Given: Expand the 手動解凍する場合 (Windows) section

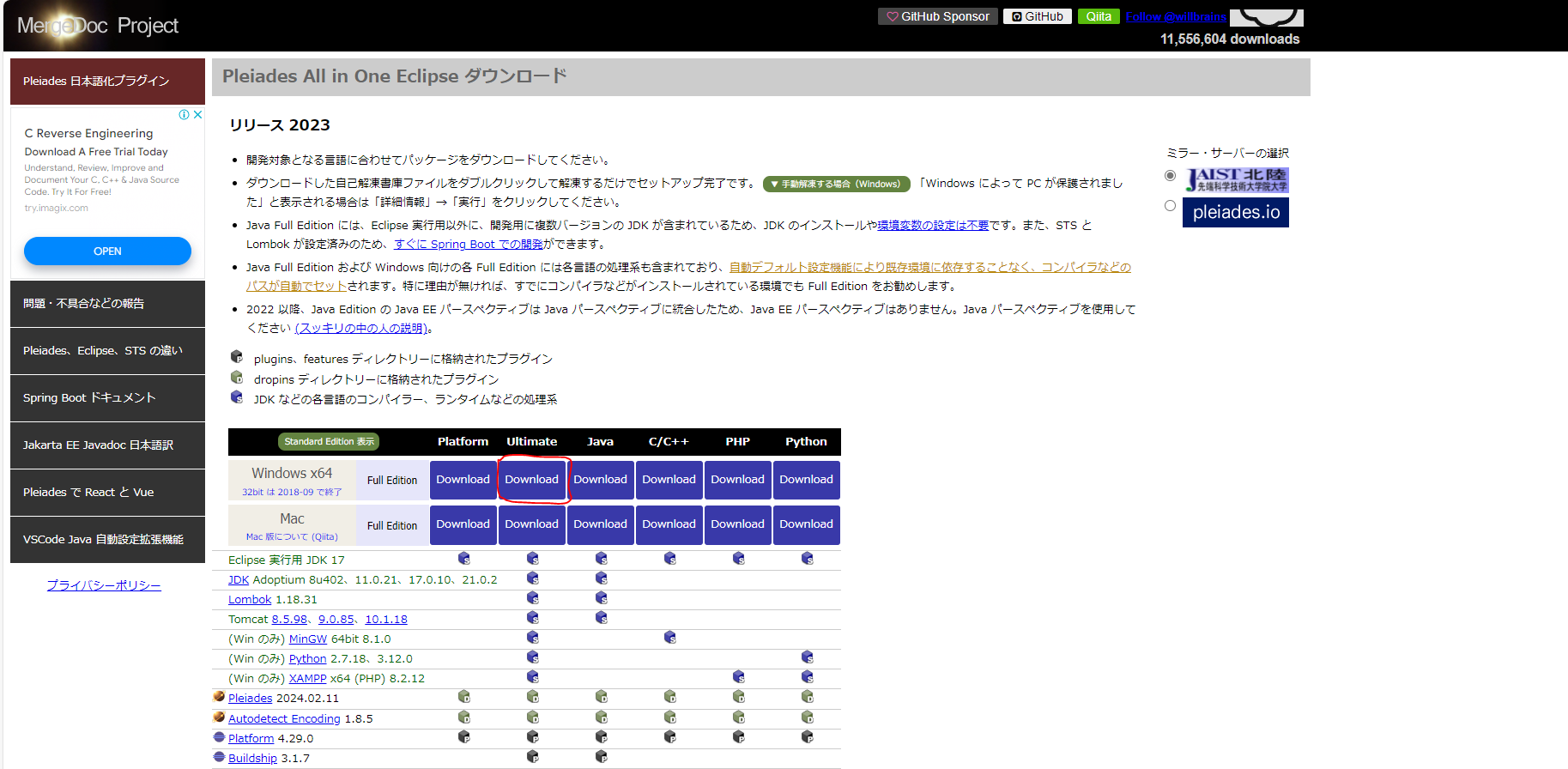Looking at the screenshot, I should pos(836,184).
